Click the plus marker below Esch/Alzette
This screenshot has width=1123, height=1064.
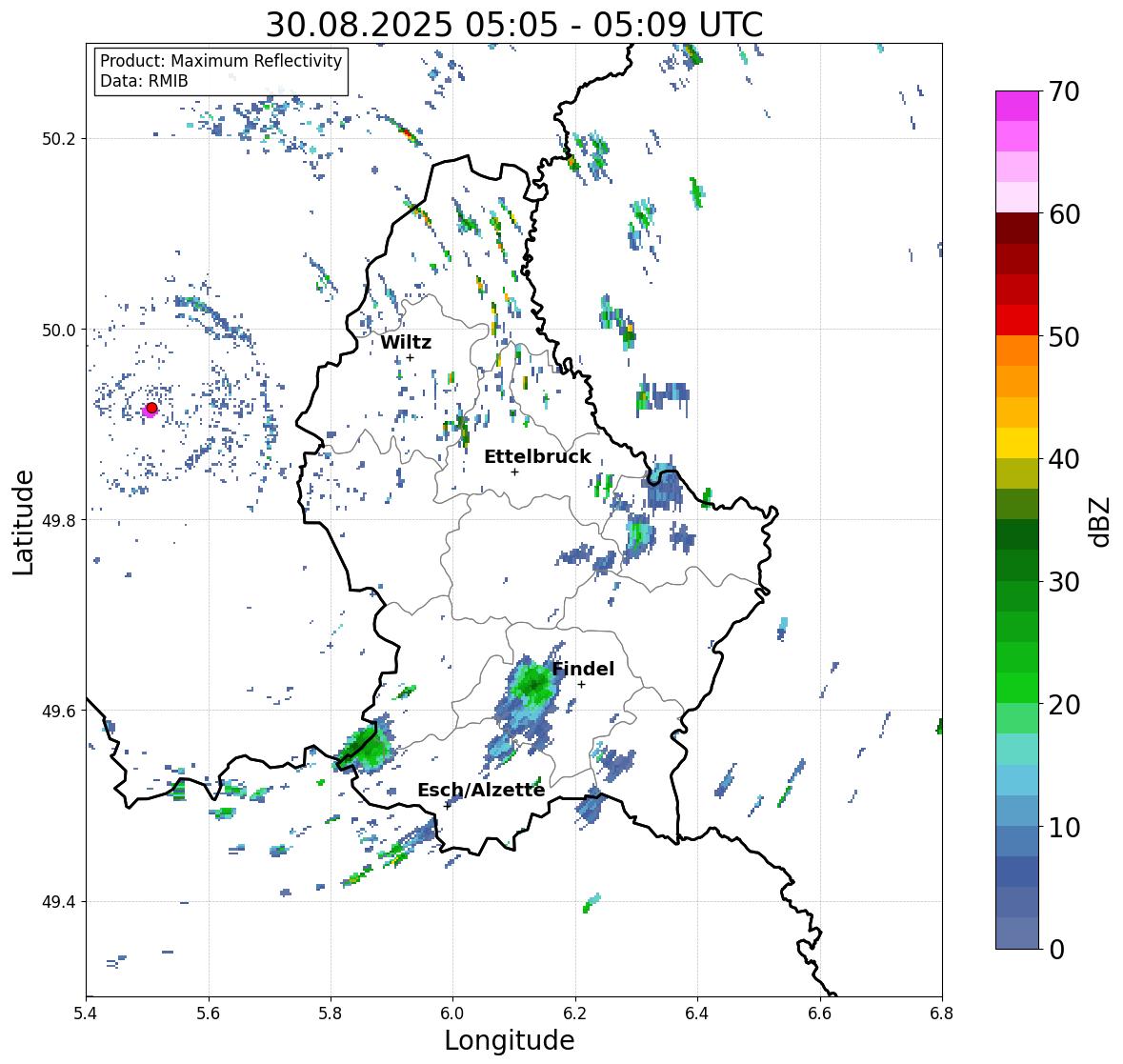[x=448, y=806]
